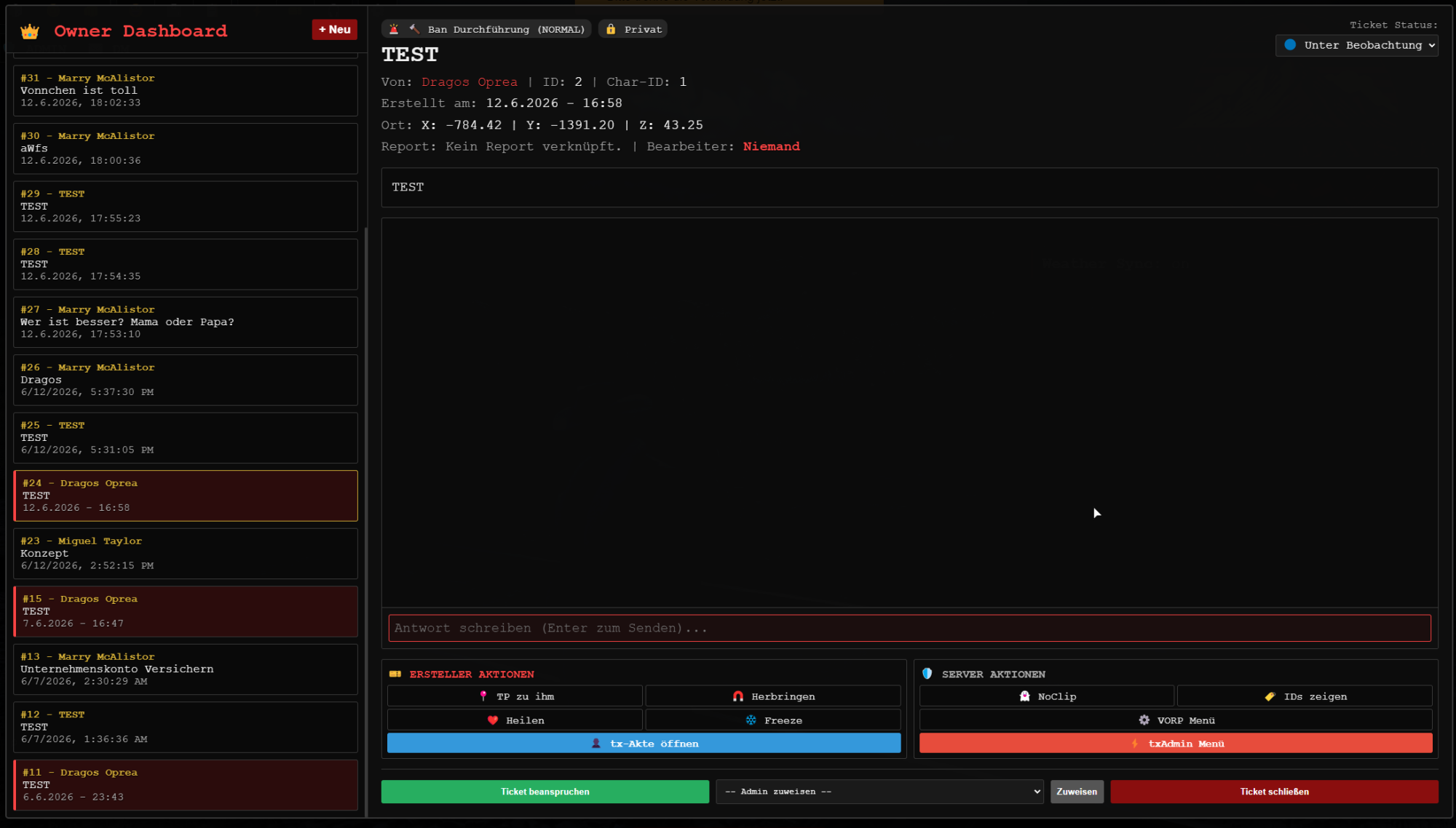Bring the player with the Herbringen magnet button
Screen dimensions: 1456x828
[x=772, y=696]
